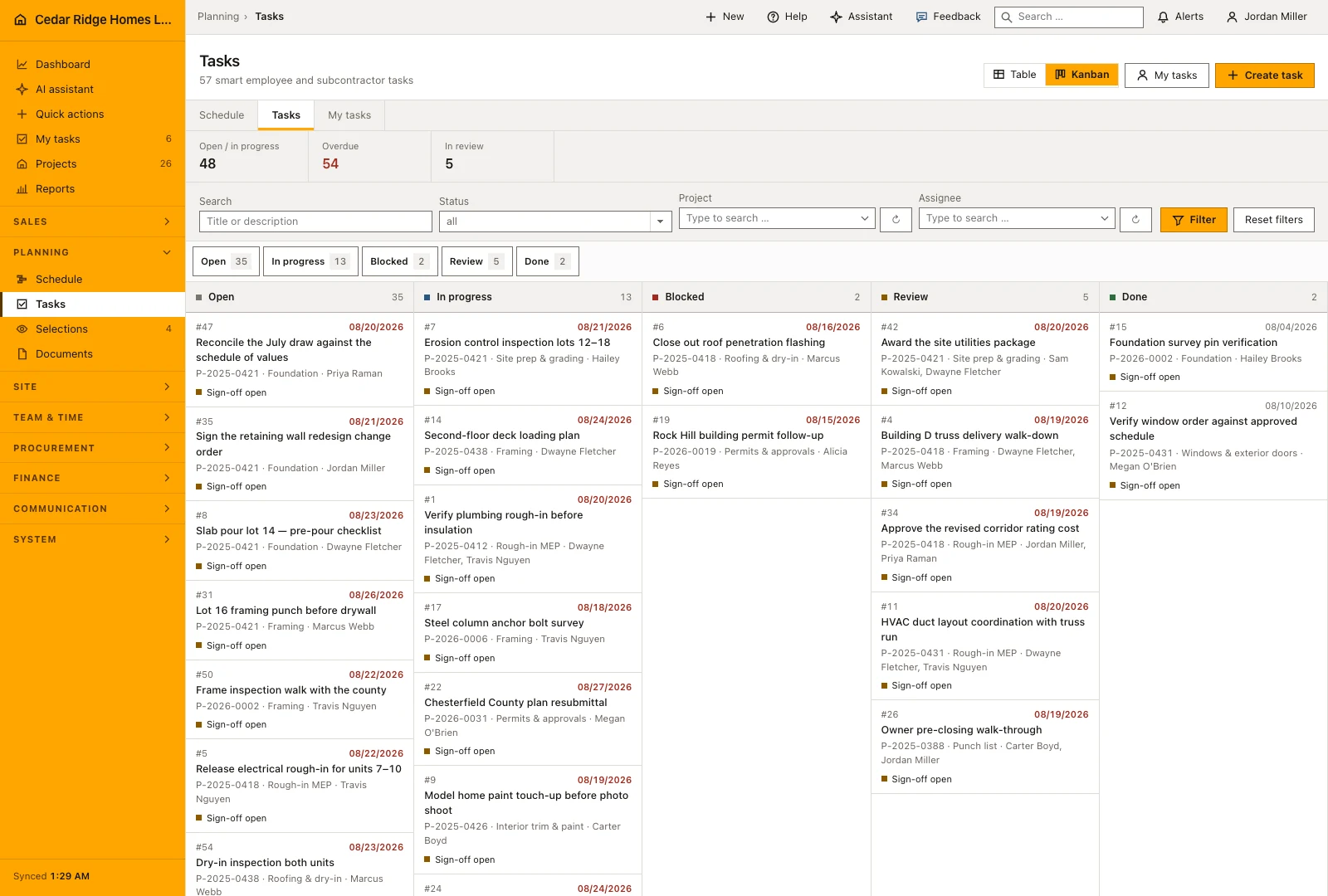Collapse the Planning sidebar section
Image resolution: width=1328 pixels, height=896 pixels.
coord(92,252)
